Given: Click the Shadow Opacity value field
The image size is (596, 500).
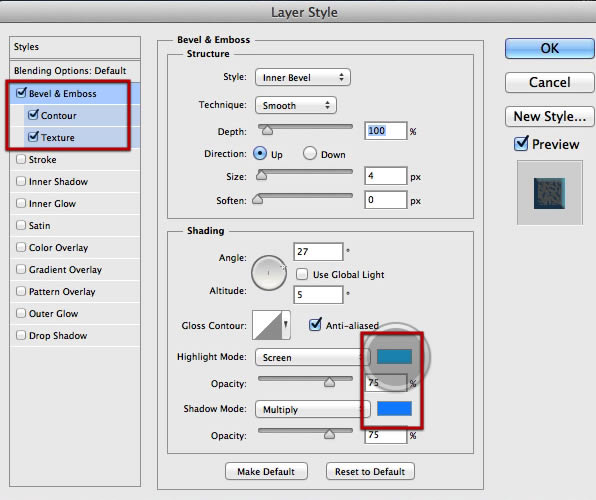Looking at the screenshot, I should tap(385, 435).
